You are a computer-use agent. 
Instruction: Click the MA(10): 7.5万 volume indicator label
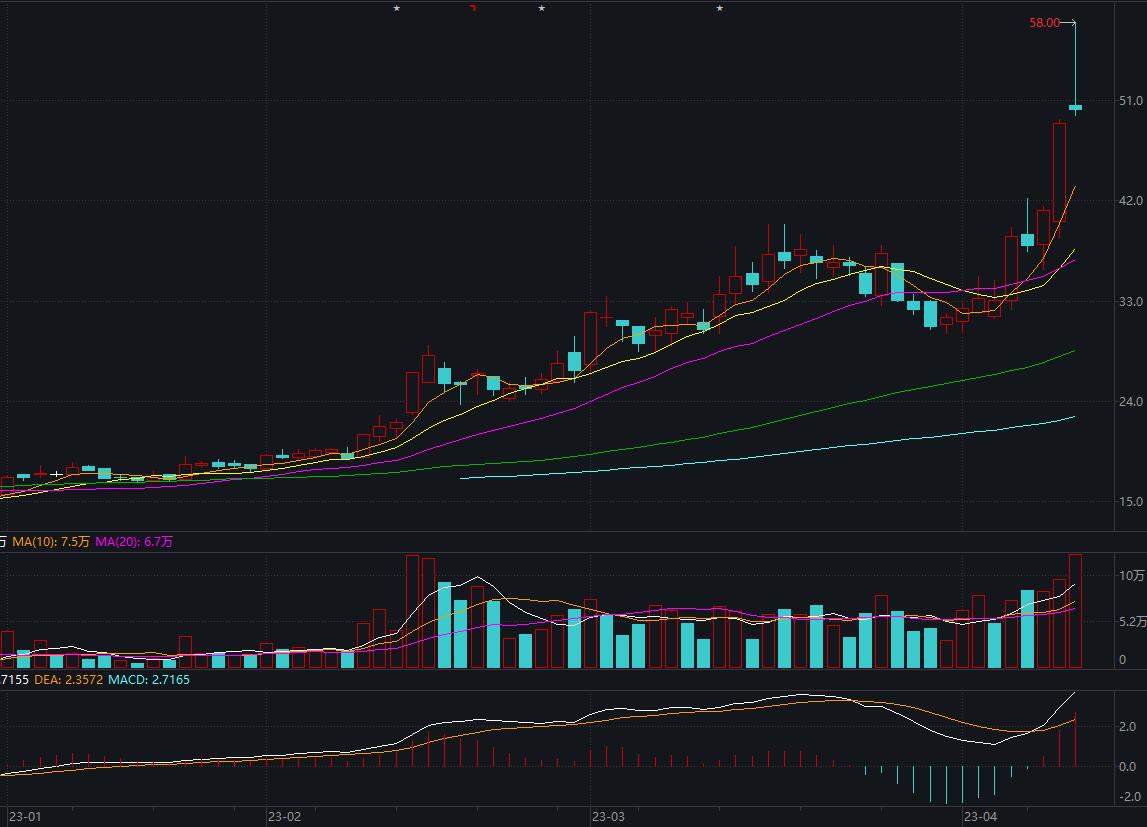[50, 542]
